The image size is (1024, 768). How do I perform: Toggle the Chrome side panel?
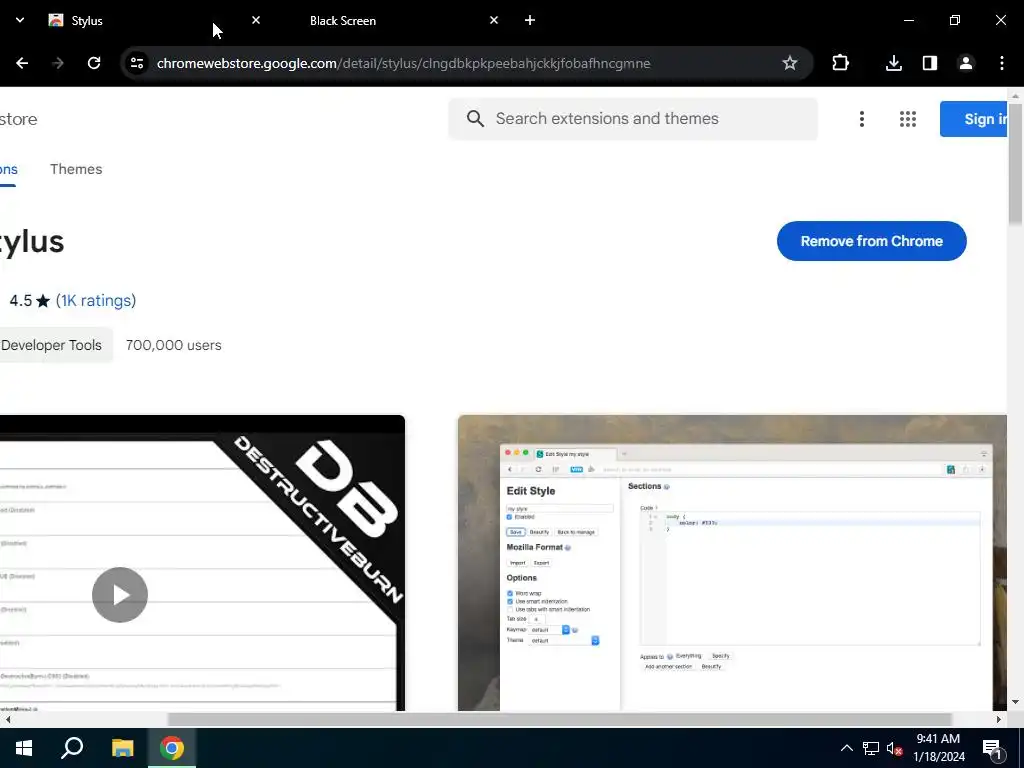pyautogui.click(x=929, y=63)
